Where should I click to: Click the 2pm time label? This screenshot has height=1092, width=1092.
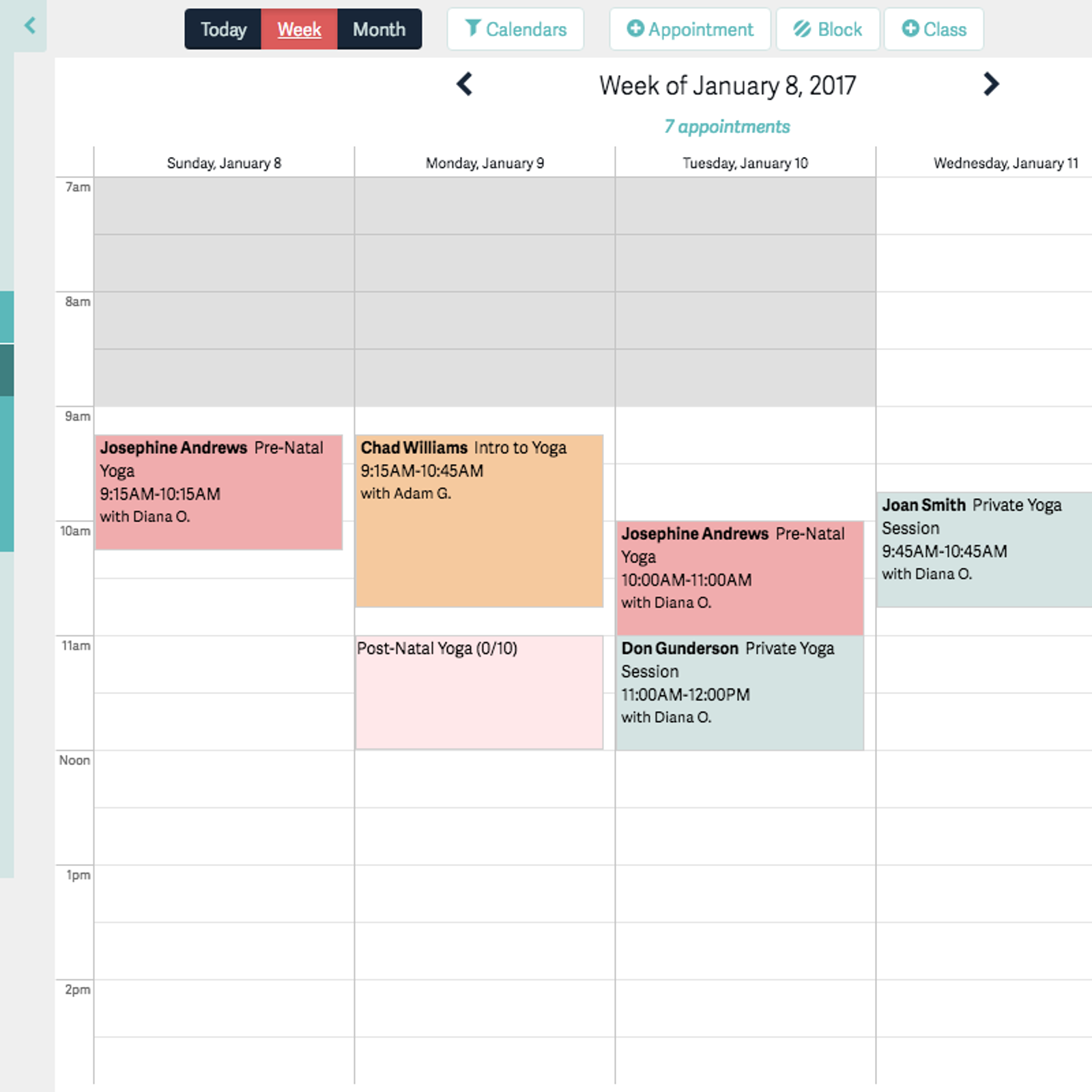77,990
